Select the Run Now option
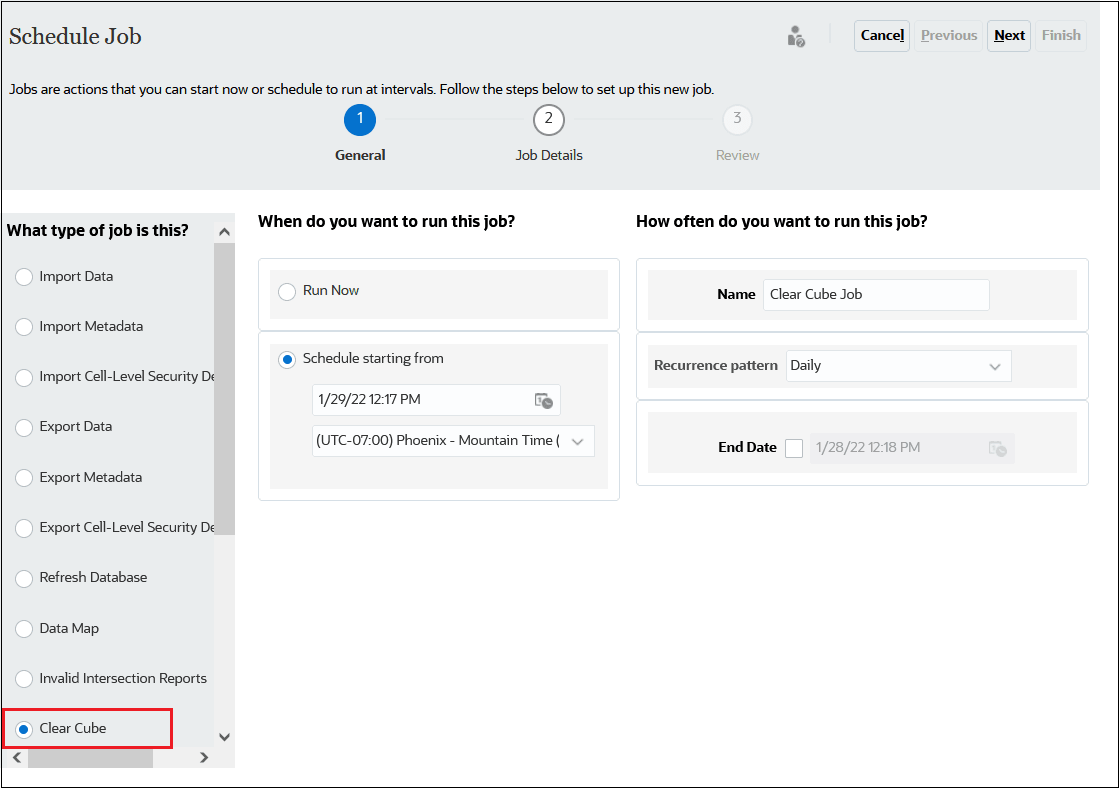Screen dimensions: 1119x790 tap(287, 290)
